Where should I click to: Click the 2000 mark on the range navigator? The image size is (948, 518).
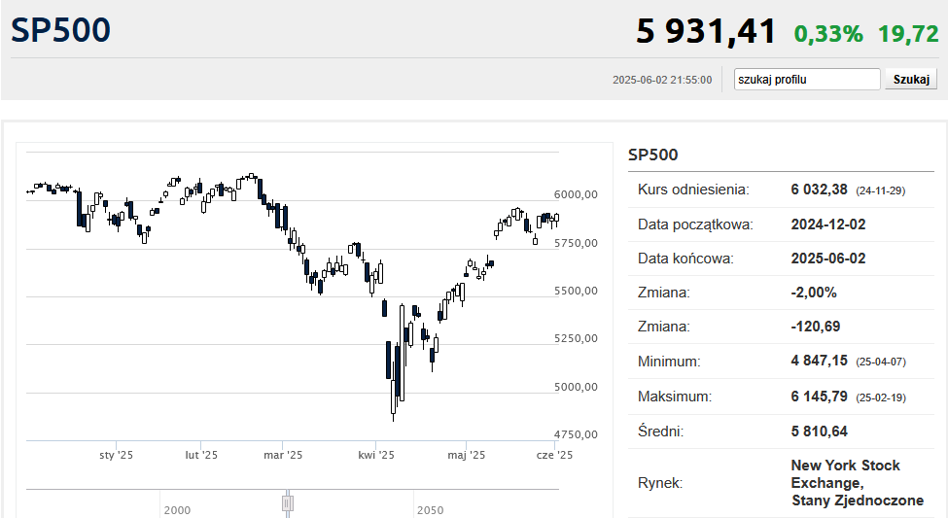click(177, 511)
